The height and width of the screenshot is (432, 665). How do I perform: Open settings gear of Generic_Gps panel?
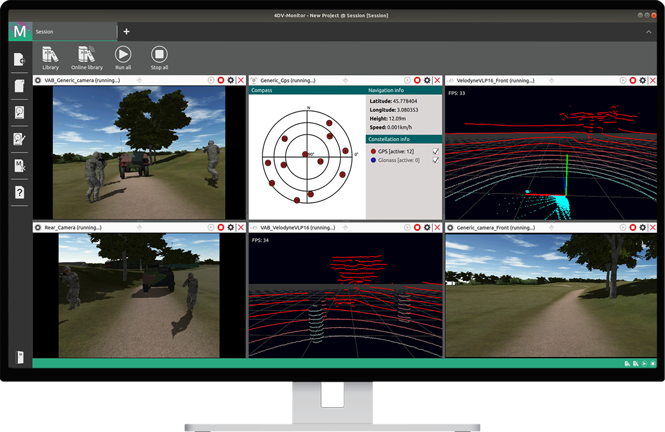[x=427, y=80]
